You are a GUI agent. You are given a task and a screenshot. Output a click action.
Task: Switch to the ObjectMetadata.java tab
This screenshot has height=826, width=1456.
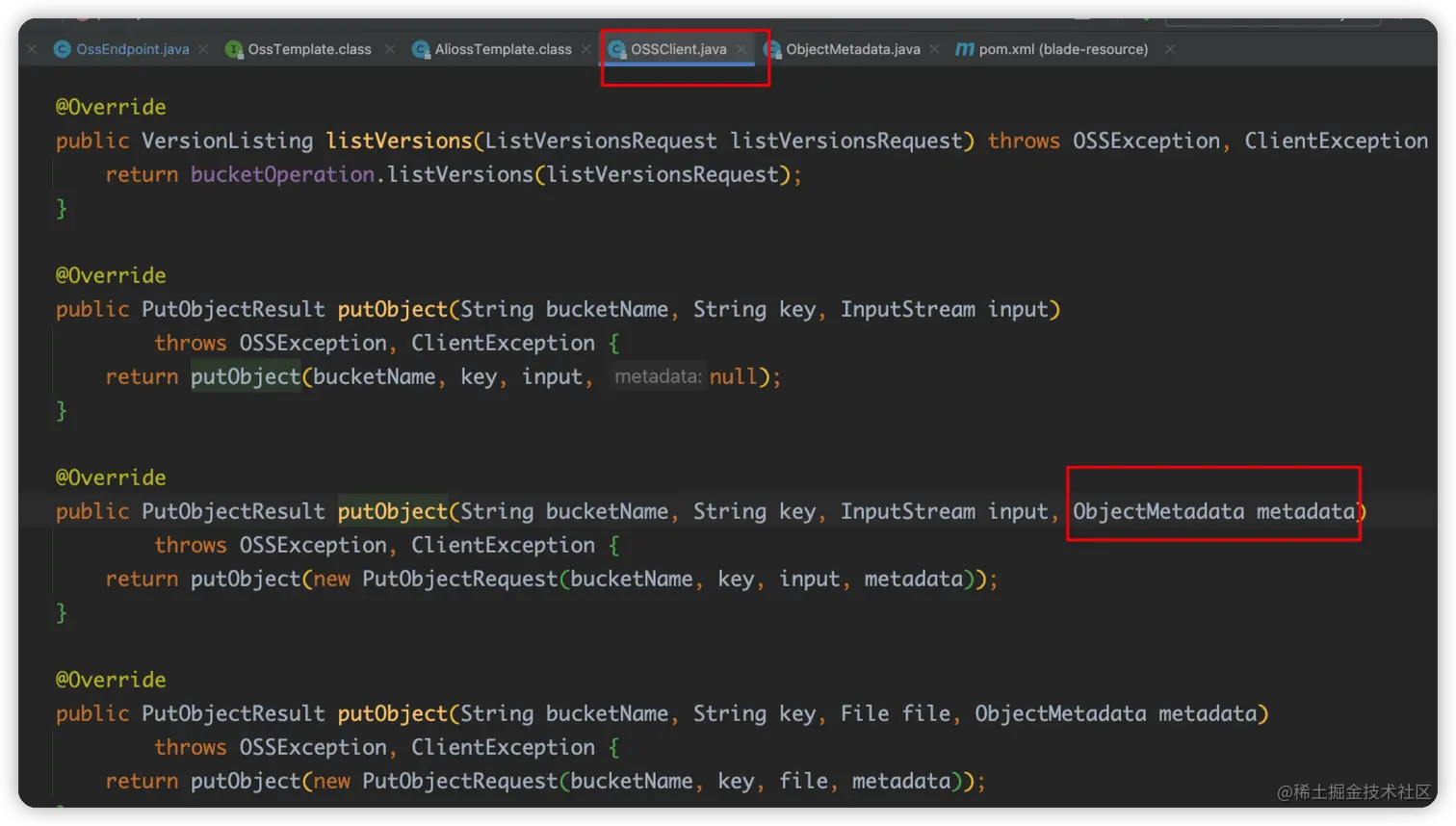852,49
